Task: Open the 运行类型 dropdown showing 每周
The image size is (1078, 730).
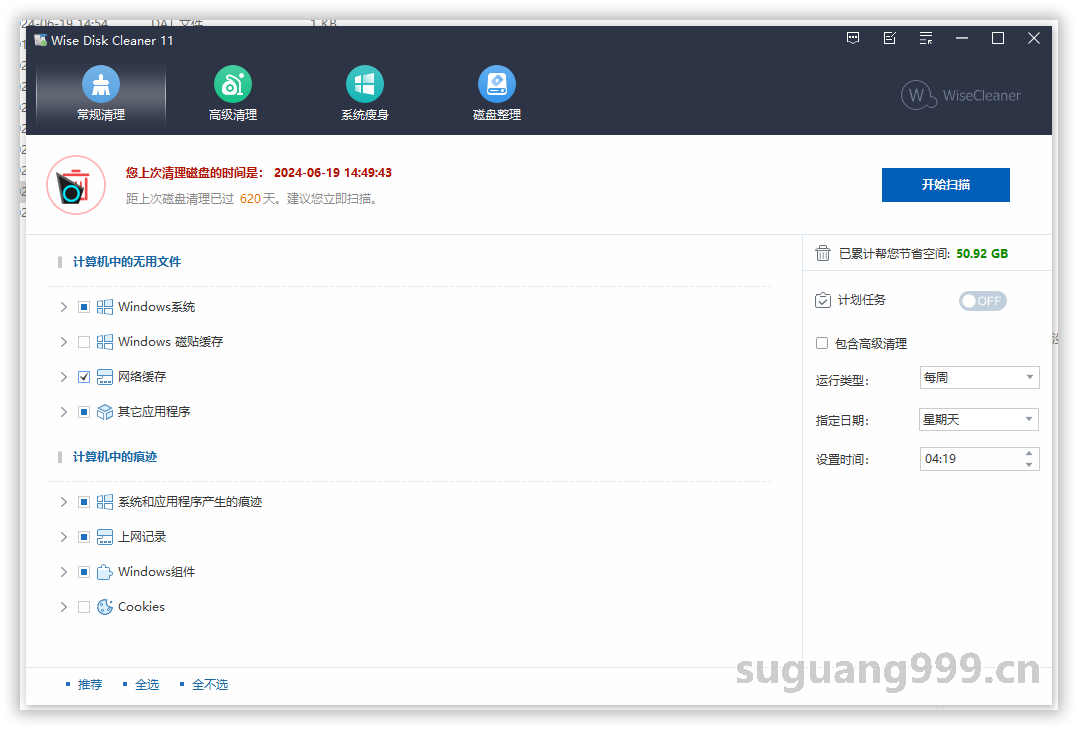Action: (978, 378)
